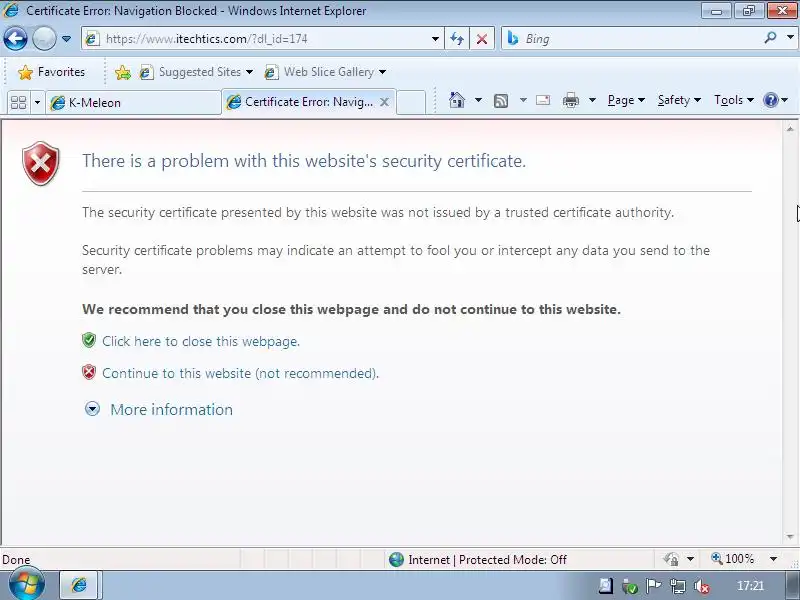Screen dimensions: 800x600
Task: Click the large red shield error icon
Action: [41, 163]
